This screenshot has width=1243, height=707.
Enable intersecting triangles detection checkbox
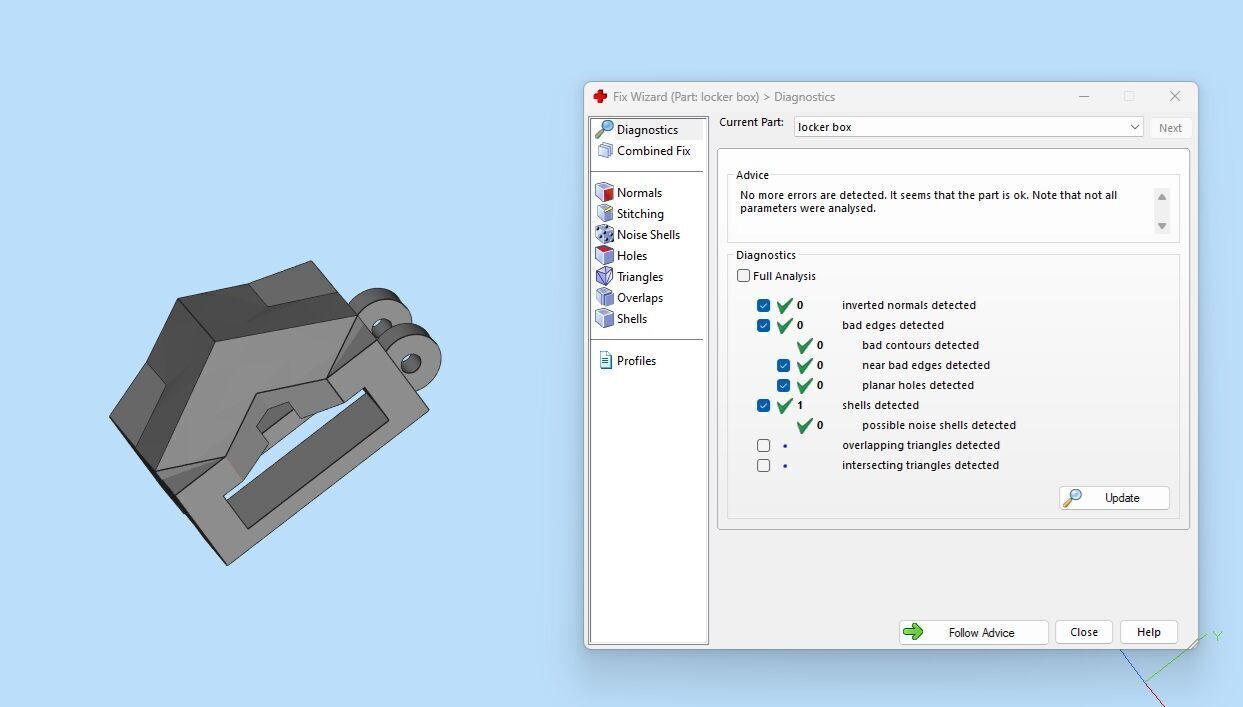pyautogui.click(x=764, y=465)
